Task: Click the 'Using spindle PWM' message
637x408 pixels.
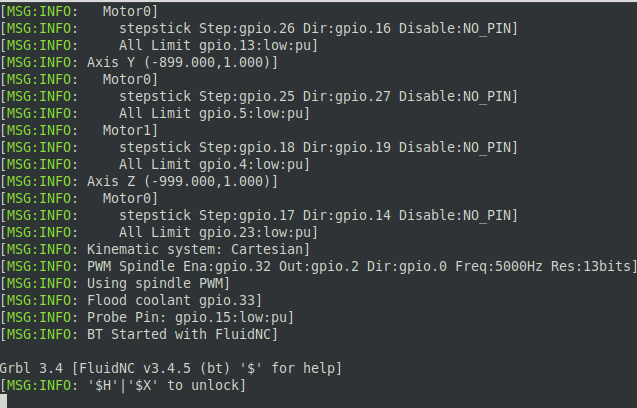Action: [115, 284]
